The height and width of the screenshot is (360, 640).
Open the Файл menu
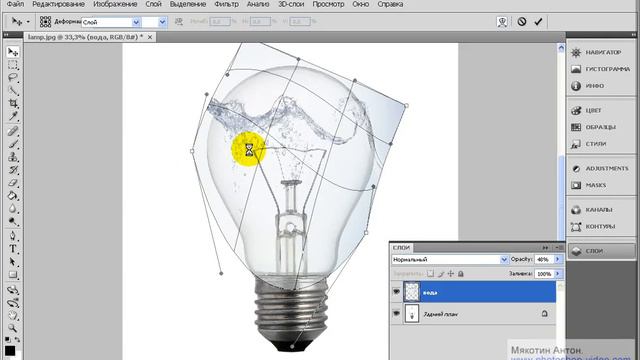(x=16, y=4)
